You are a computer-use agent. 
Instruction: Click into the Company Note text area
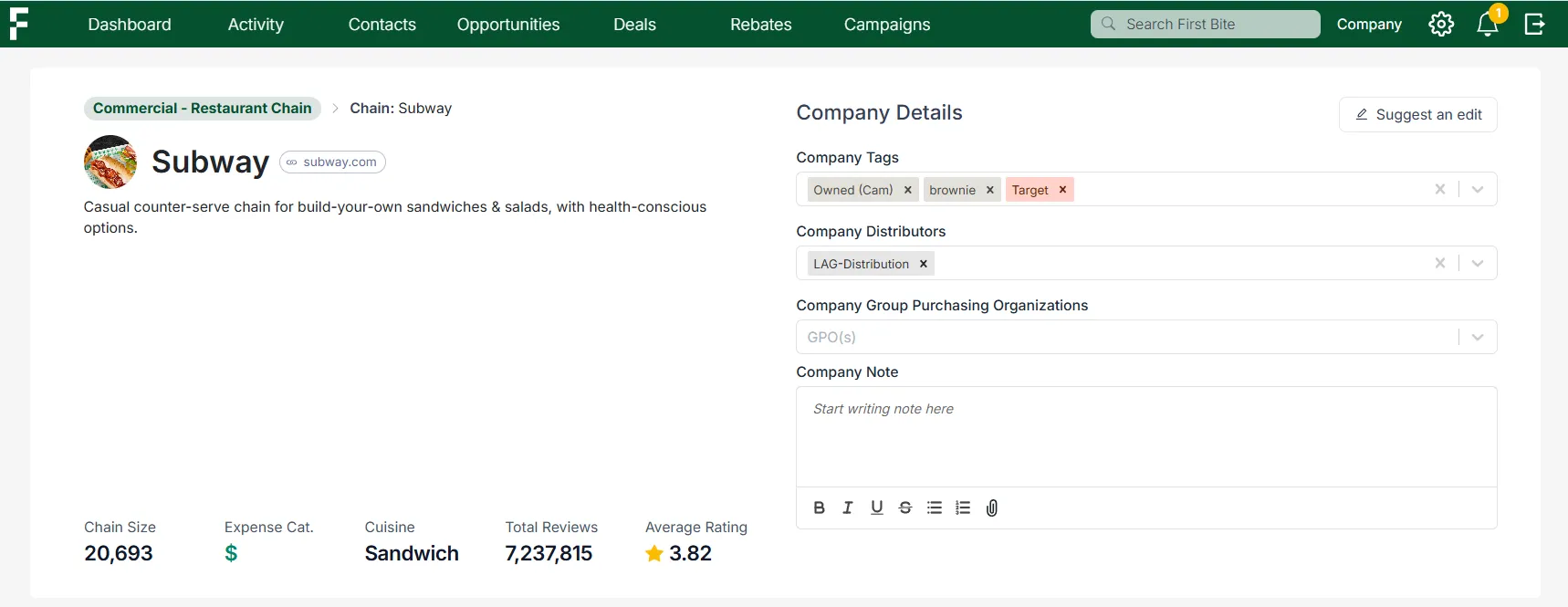[x=1146, y=437]
